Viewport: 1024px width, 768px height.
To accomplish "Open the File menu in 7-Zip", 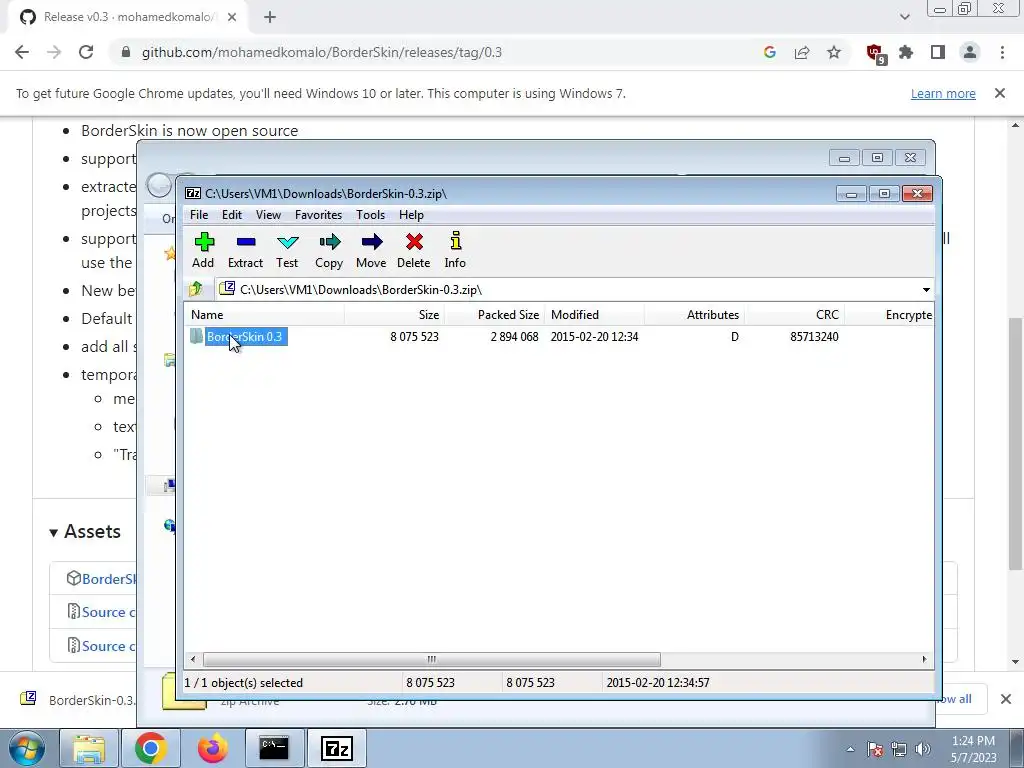I will 199,215.
